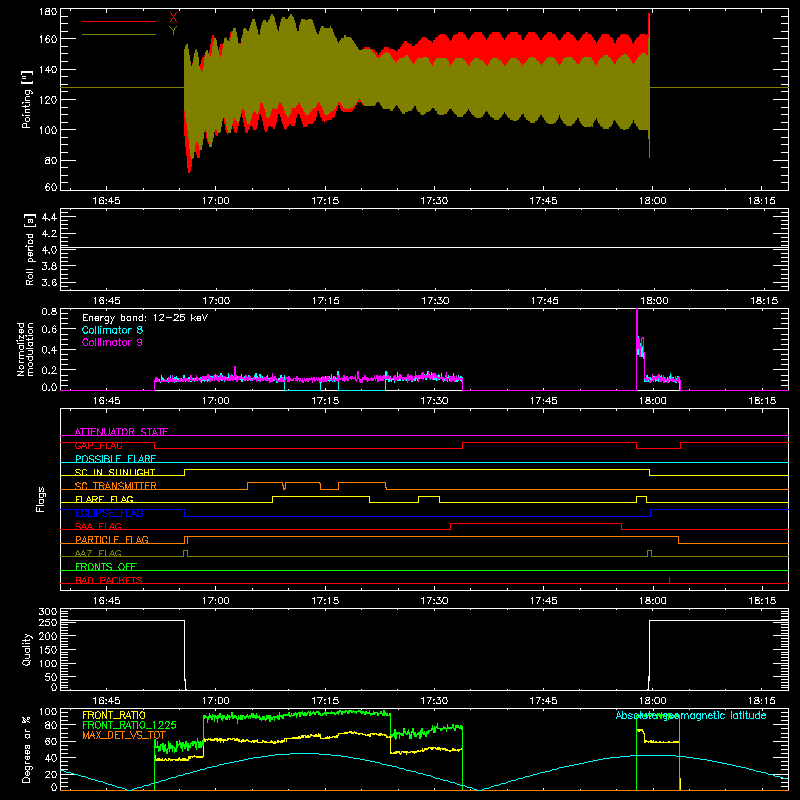Click the yellow 'FLARE_FLAG' label
Image resolution: width=800 pixels, height=800 pixels.
point(104,499)
